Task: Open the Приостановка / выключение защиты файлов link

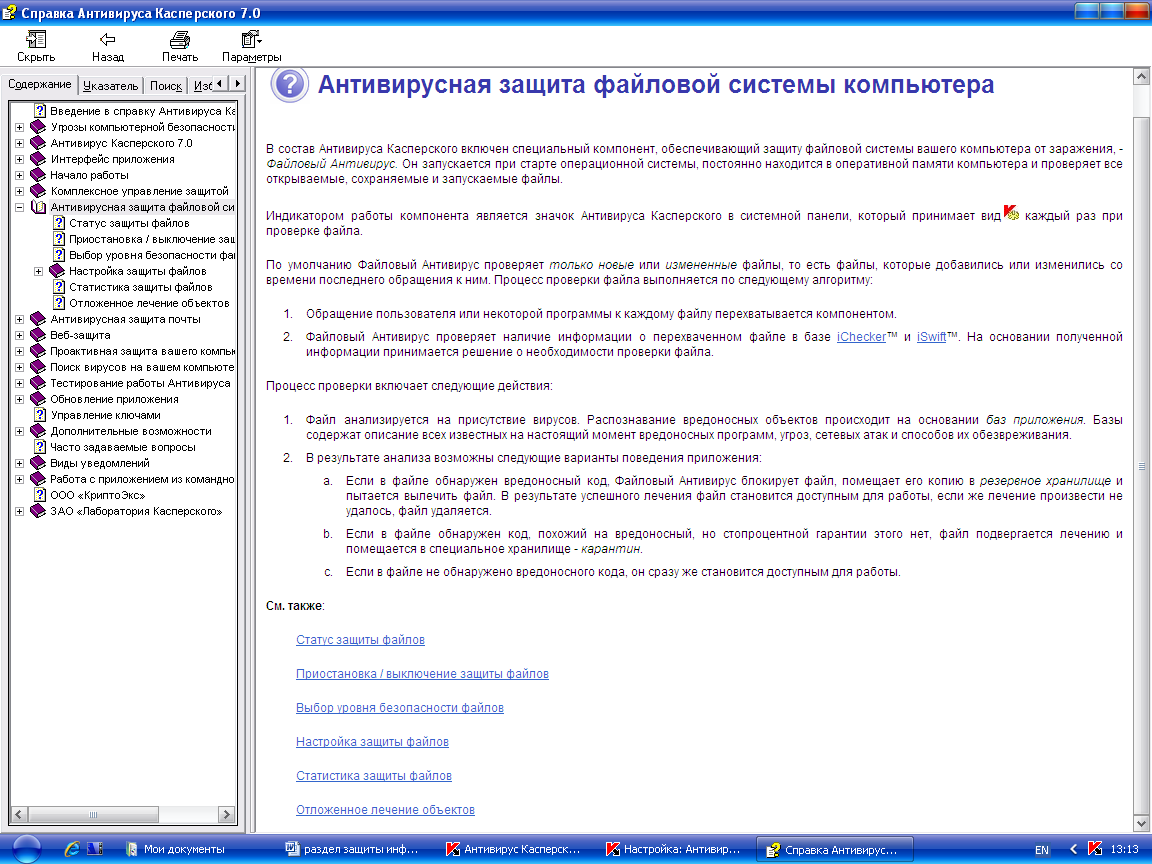Action: (x=422, y=674)
